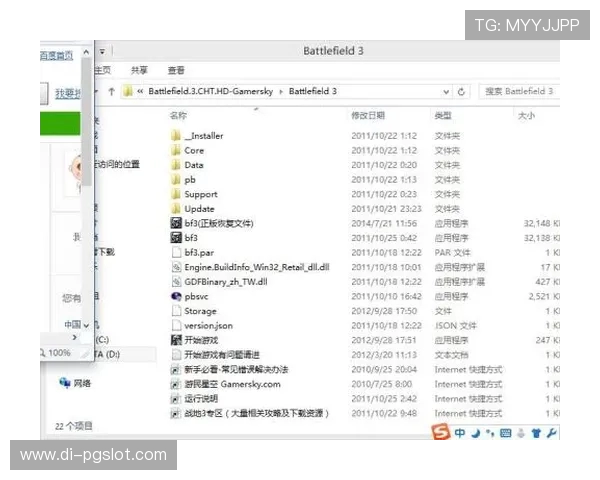Click the green button in browser window
Image resolution: width=600 pixels, height=480 pixels.
(x=60, y=123)
